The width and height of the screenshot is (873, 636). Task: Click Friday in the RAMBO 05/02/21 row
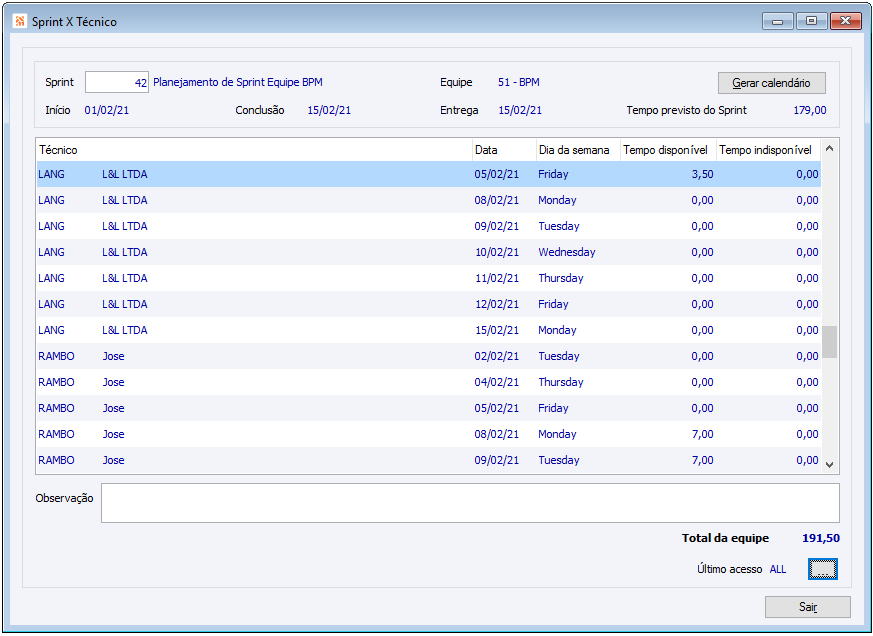click(553, 408)
